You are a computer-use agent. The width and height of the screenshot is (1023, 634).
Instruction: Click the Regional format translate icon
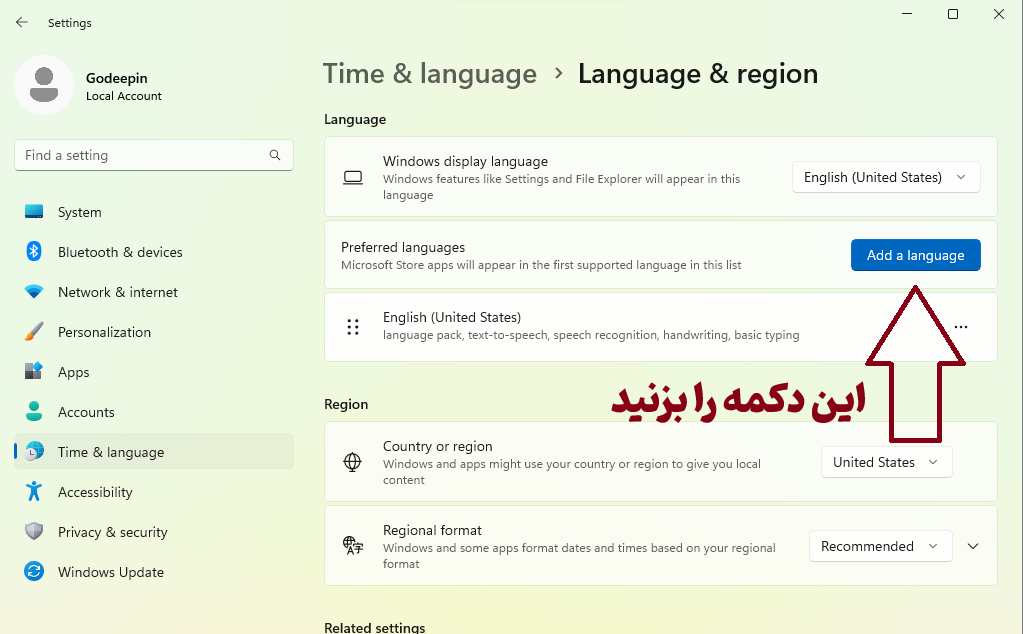pyautogui.click(x=353, y=545)
